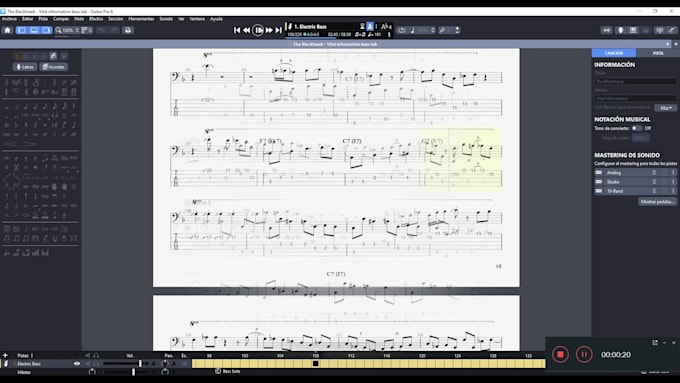Toggle the Electric Bass track visibility eye
The image size is (680, 383).
click(77, 363)
